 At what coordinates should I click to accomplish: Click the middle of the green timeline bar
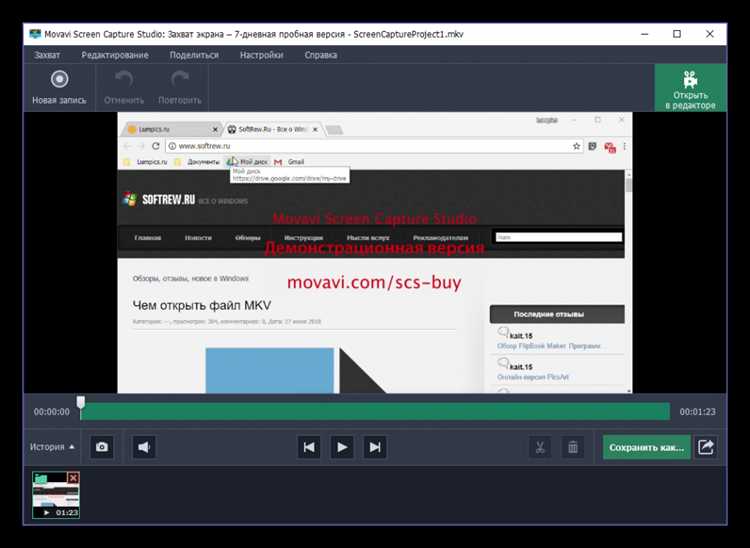click(x=375, y=412)
